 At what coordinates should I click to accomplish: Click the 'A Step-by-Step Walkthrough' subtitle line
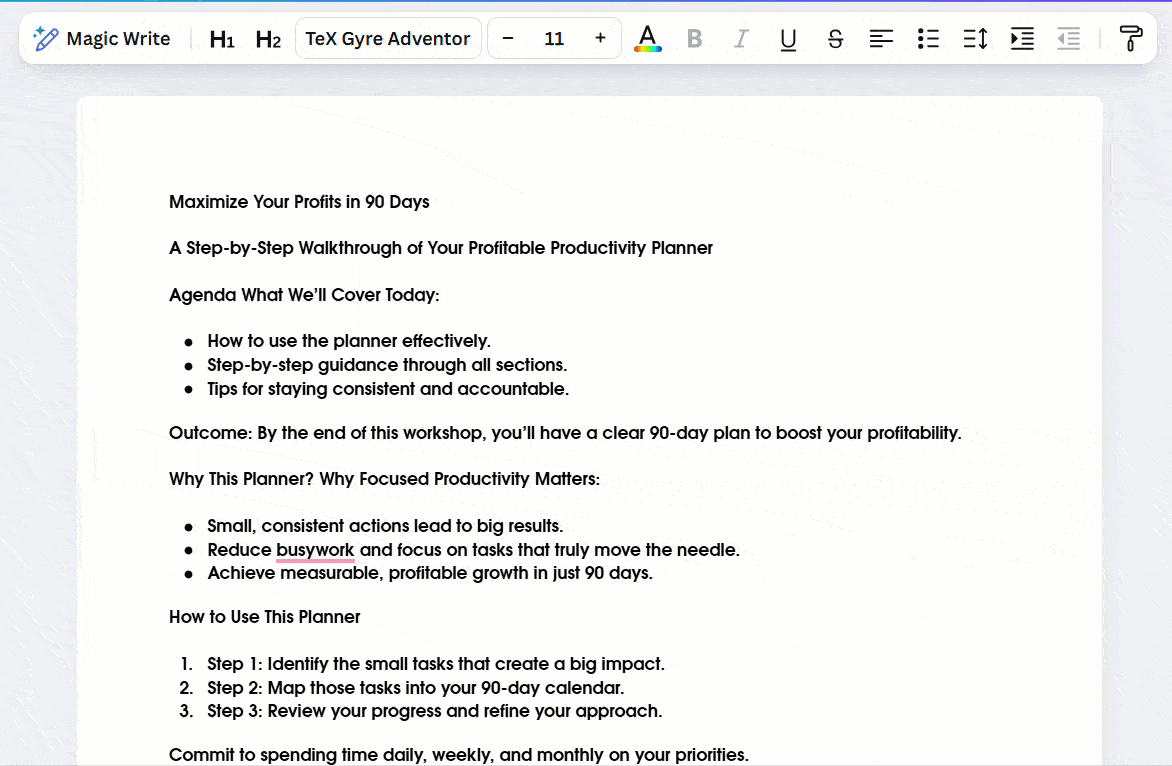pyautogui.click(x=441, y=248)
